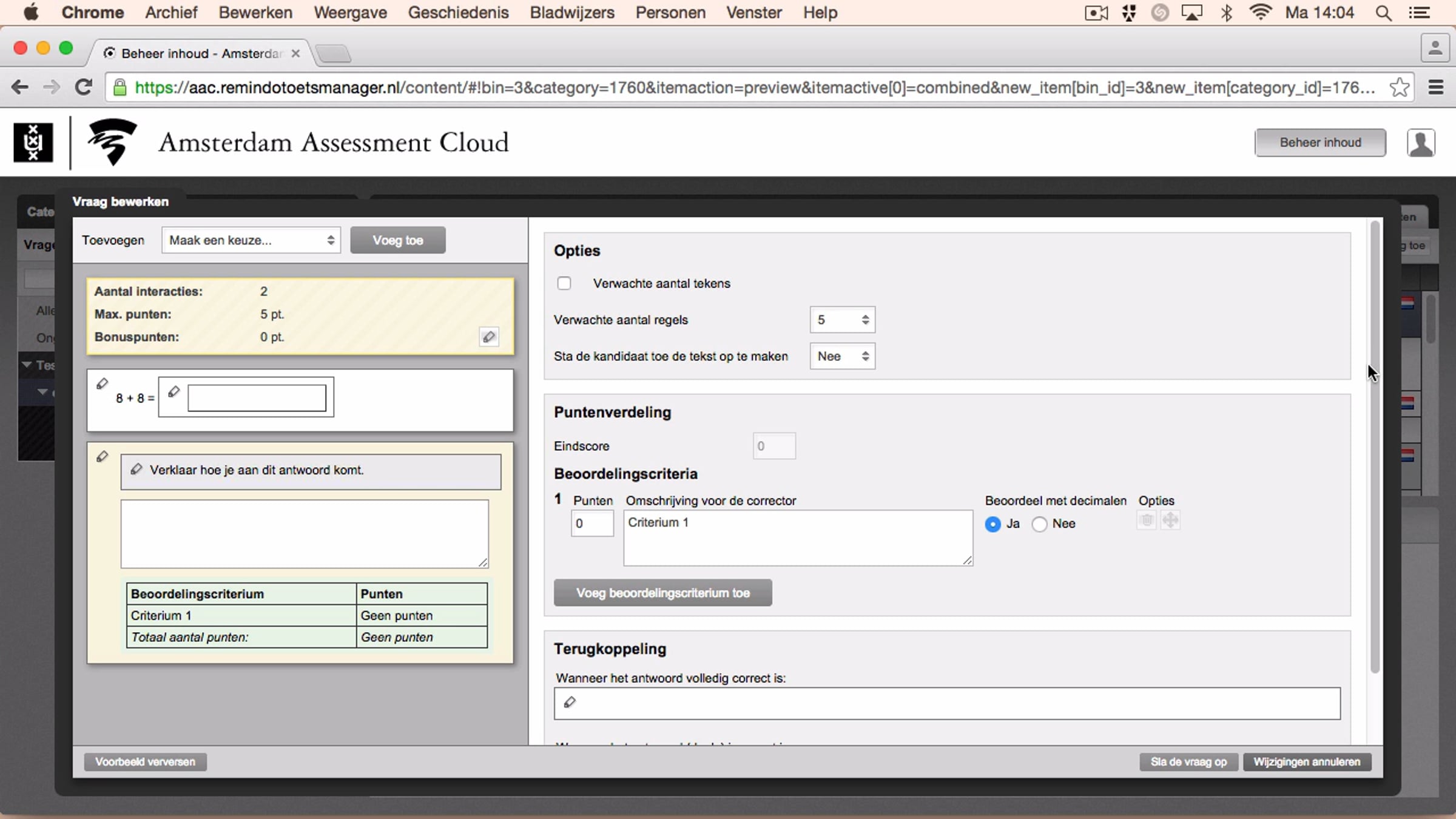Click the Punten input for Criterium 1
Screen dimensions: 1456x819
(x=591, y=524)
